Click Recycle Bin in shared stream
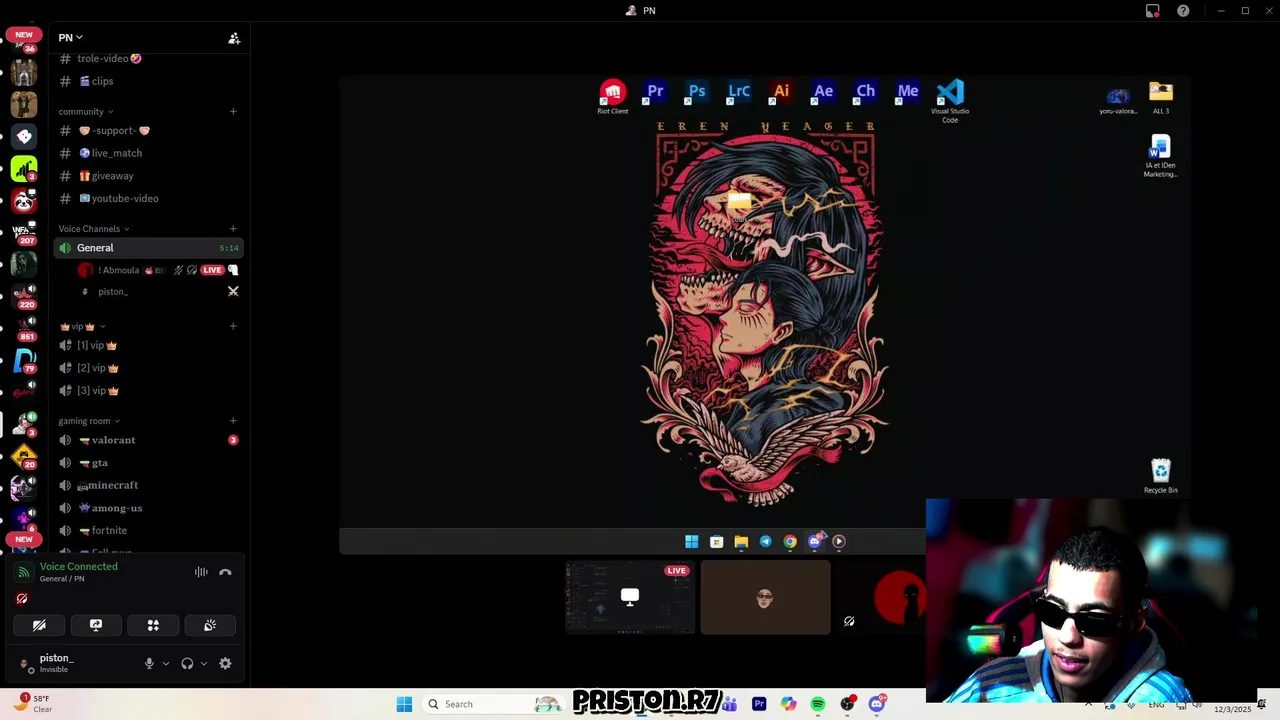1280x720 pixels. (1160, 476)
